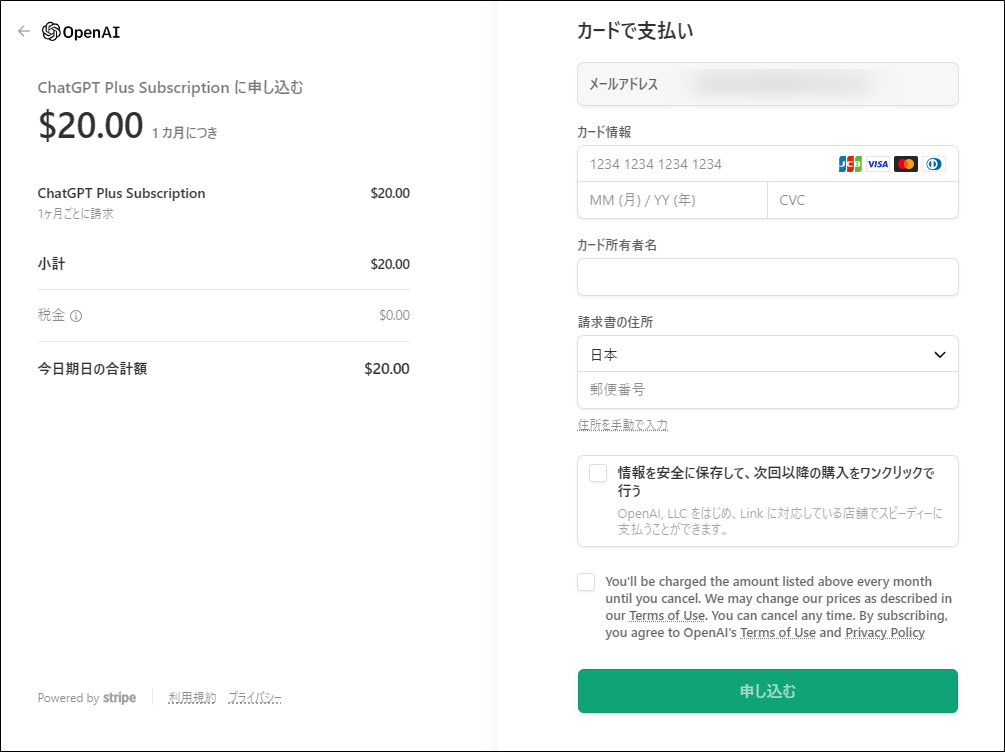Focus the 郵便番号 postal code field
The width and height of the screenshot is (1005, 752).
(767, 390)
